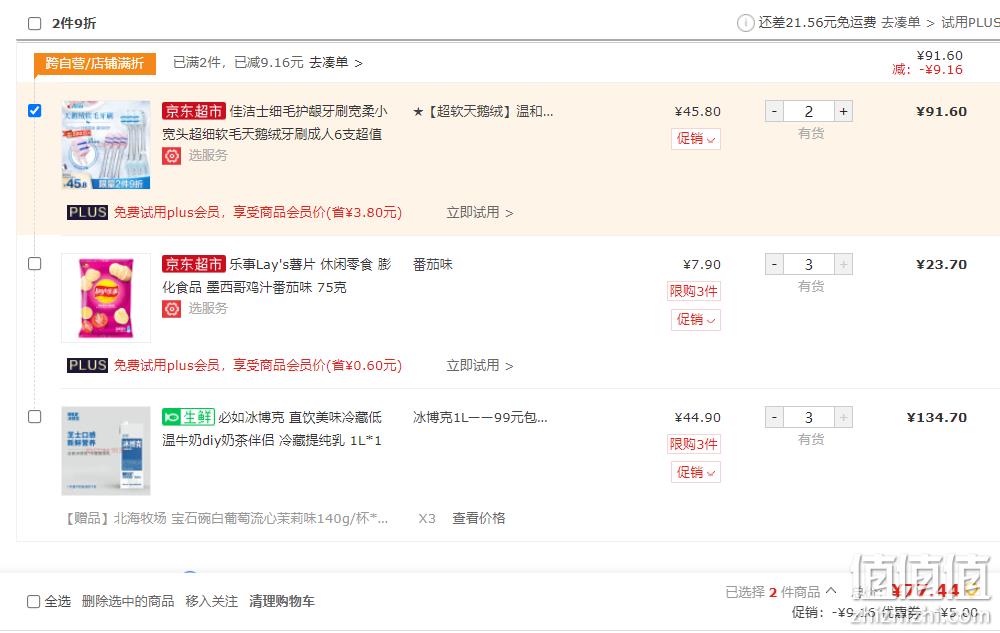
Task: Increase toothbrush quantity with plus button
Action: pos(843,112)
